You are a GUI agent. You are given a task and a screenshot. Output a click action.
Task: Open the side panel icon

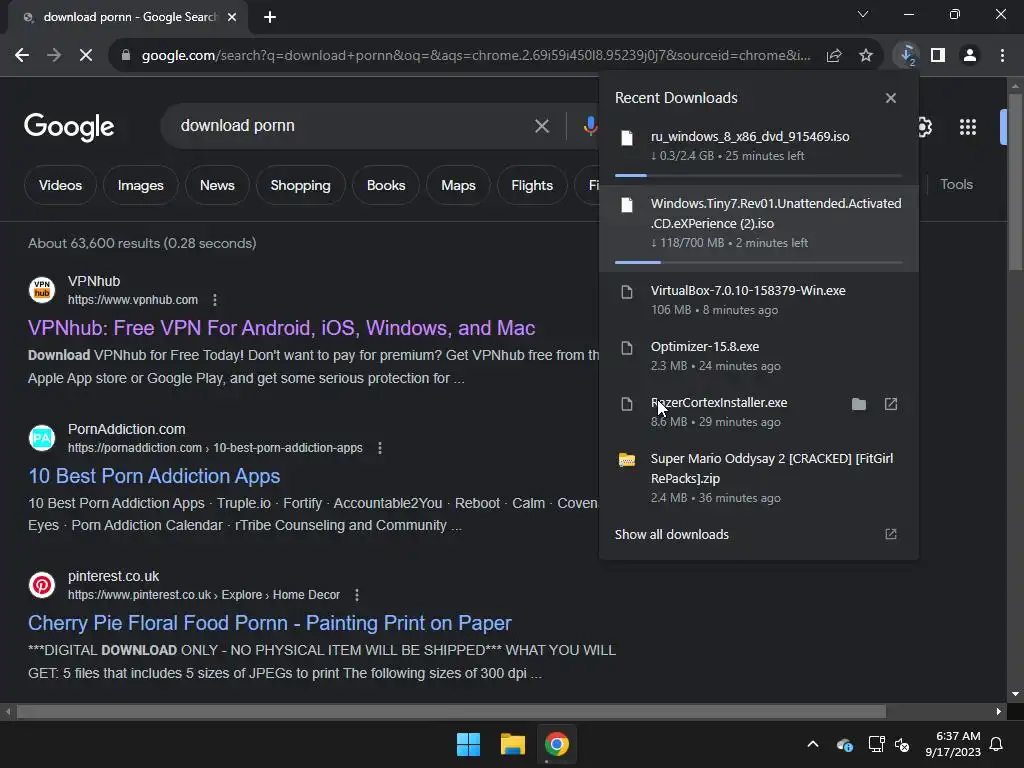click(x=938, y=56)
